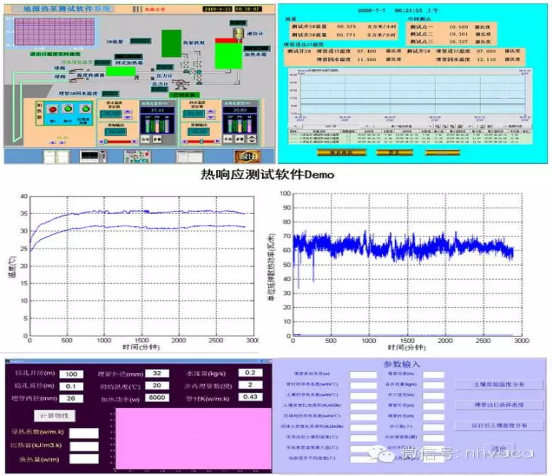Click the 土壤原始温度分布 button
The image size is (553, 476).
[x=499, y=385]
